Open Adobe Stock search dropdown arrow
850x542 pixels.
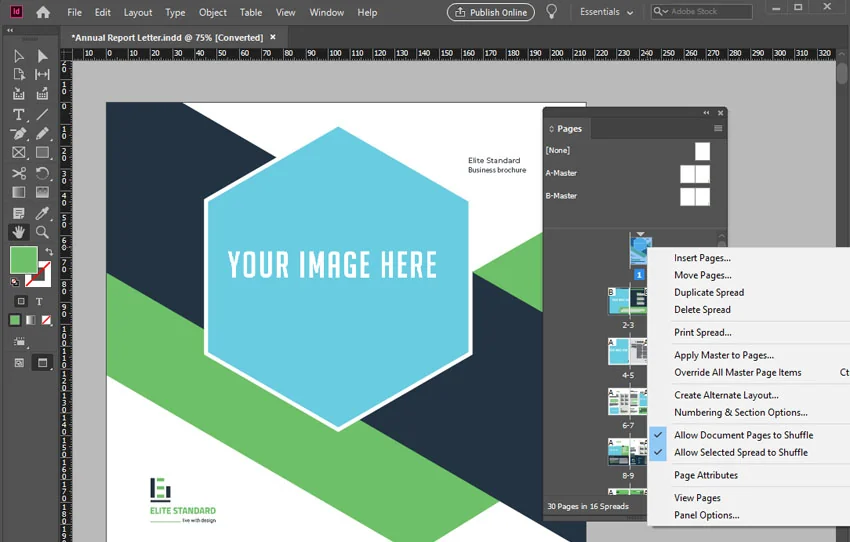click(665, 11)
